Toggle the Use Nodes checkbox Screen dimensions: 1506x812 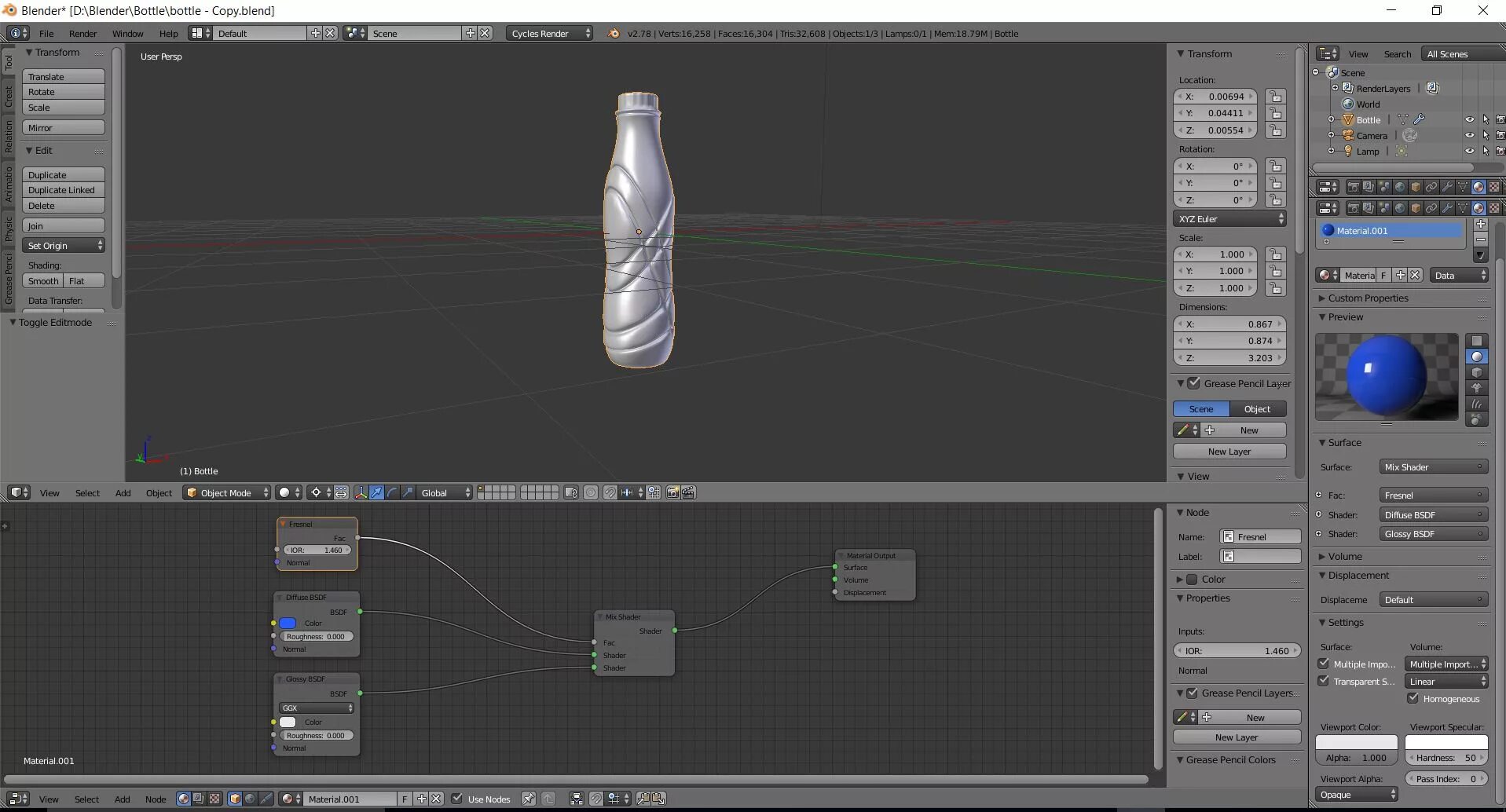click(x=457, y=799)
